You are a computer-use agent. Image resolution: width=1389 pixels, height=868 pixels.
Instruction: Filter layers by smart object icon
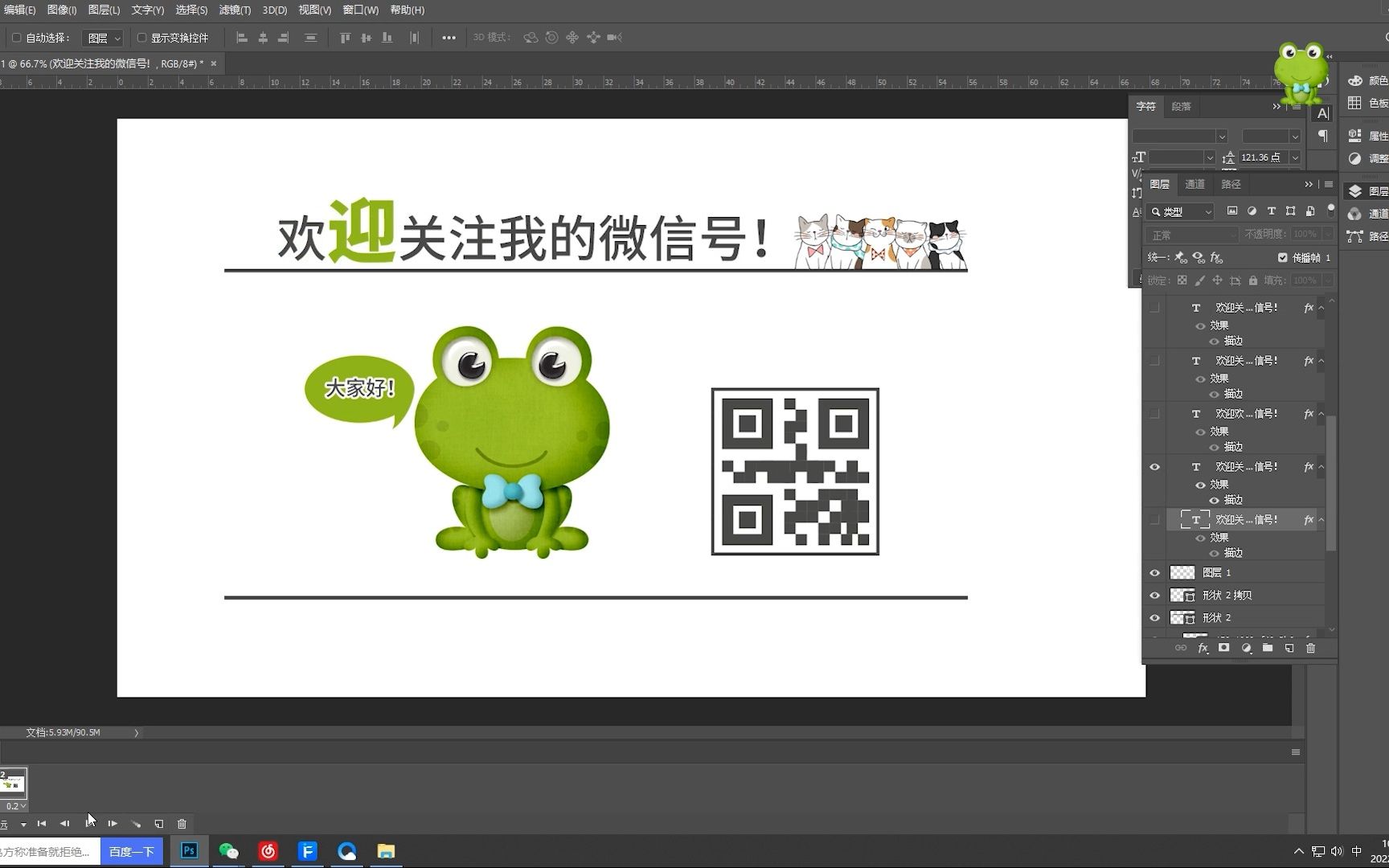pyautogui.click(x=1310, y=211)
